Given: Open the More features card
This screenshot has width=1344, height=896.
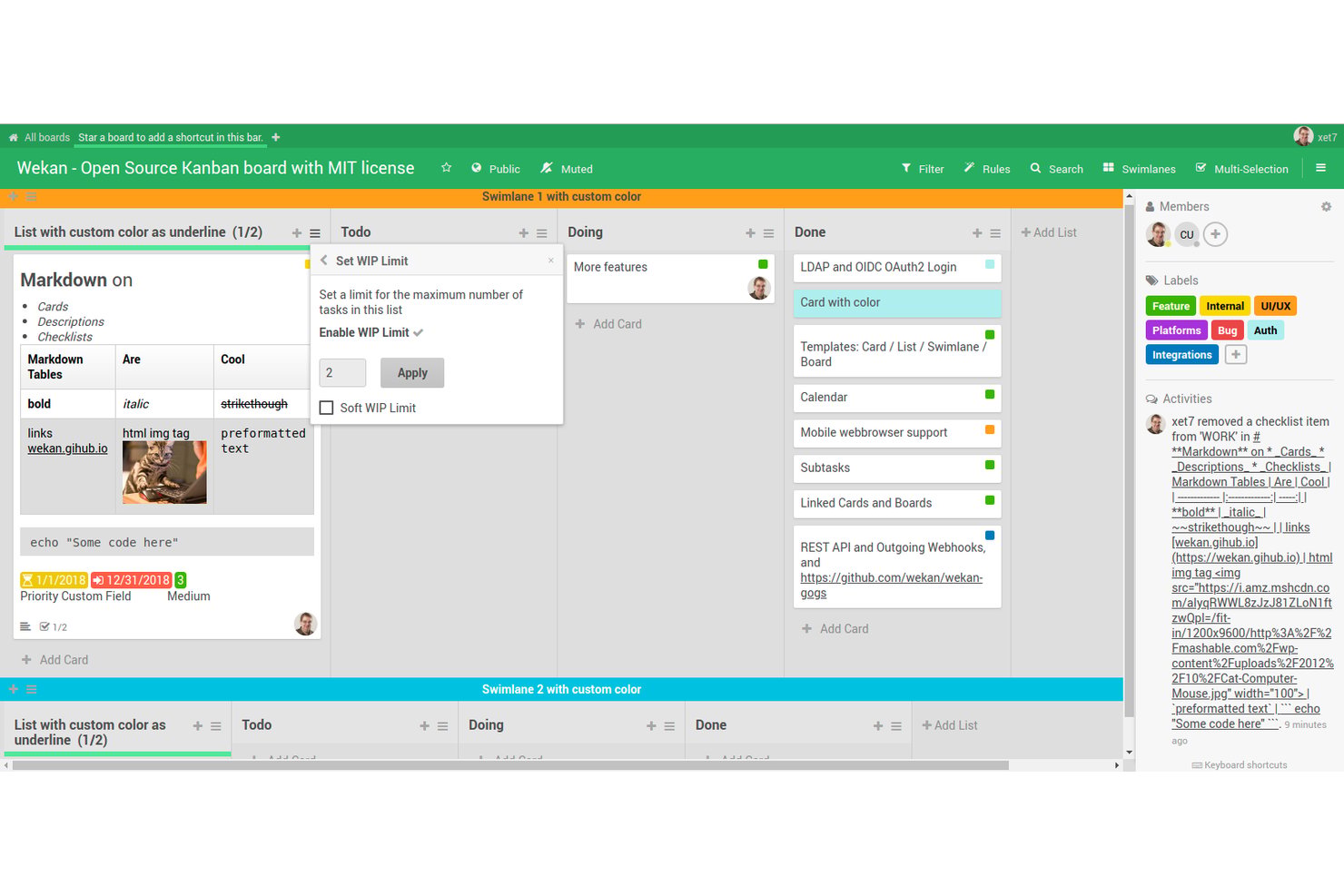Looking at the screenshot, I should 670,279.
